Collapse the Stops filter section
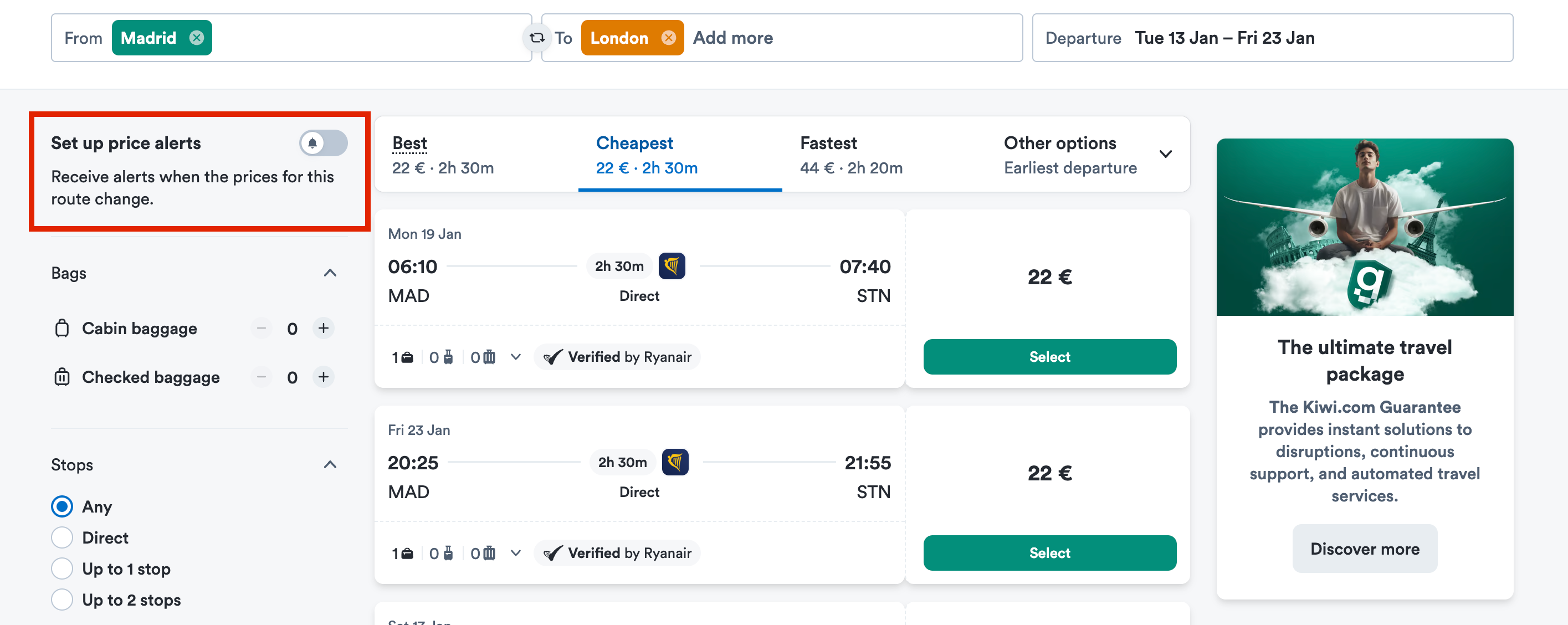This screenshot has height=625, width=1568. pos(330,464)
